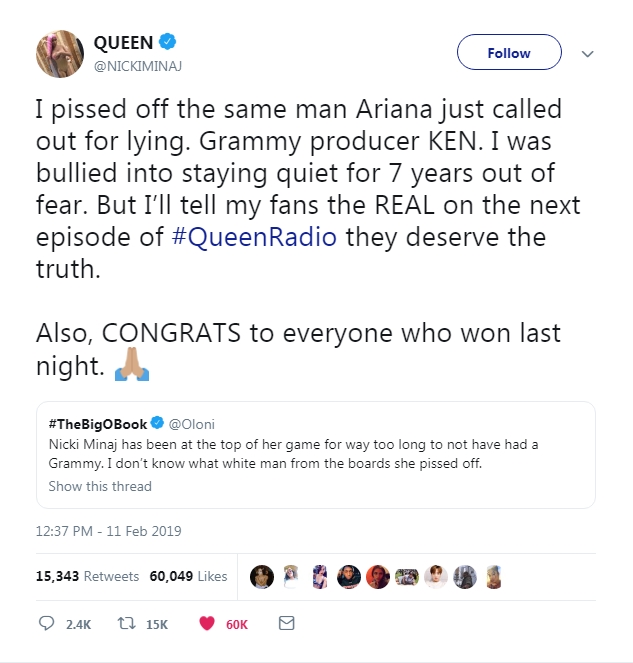Click the red heart like icon
This screenshot has height=663, width=633.
click(x=208, y=624)
